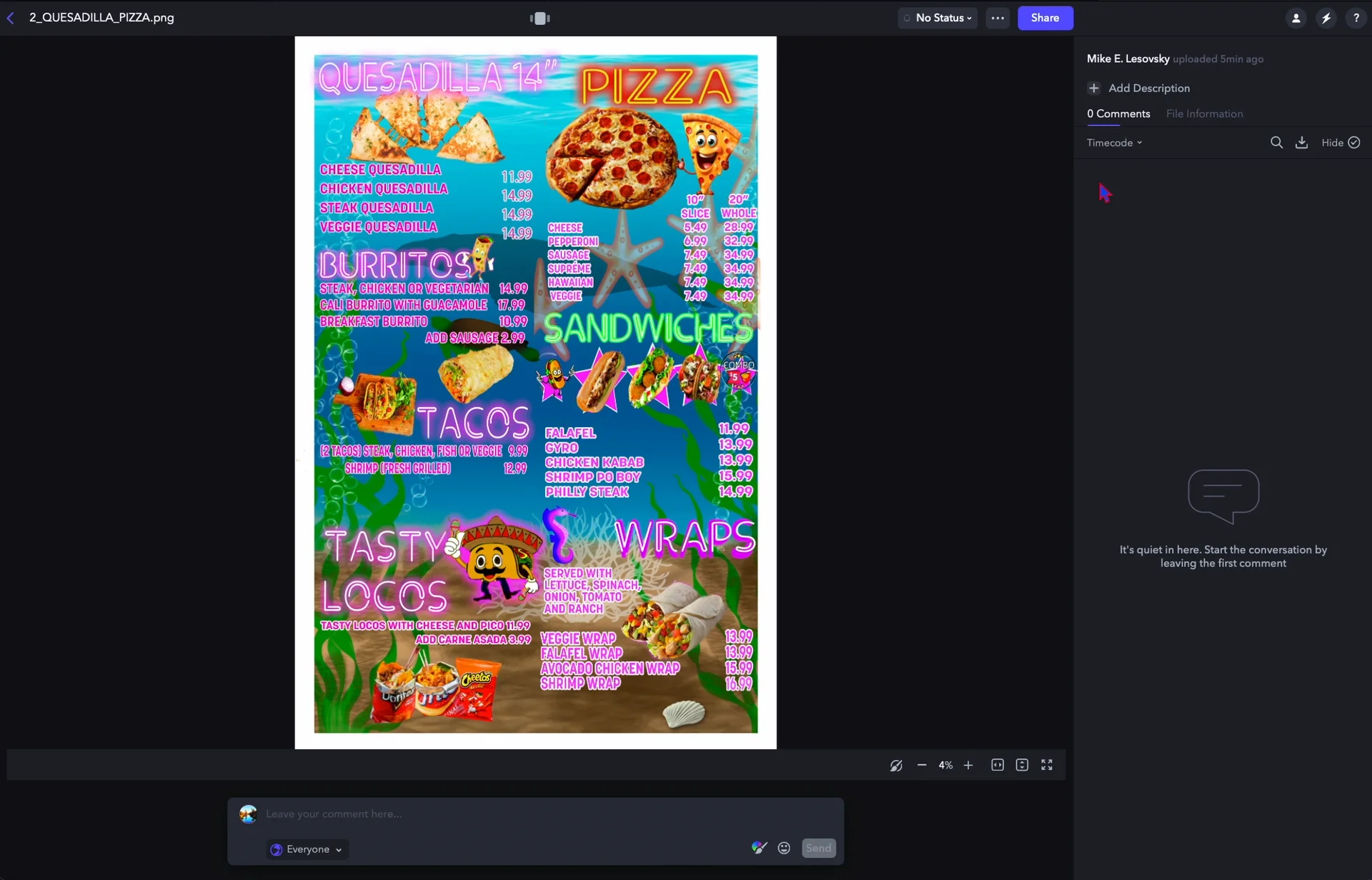The image size is (1372, 880).
Task: Click the menu image preview
Action: pyautogui.click(x=535, y=393)
